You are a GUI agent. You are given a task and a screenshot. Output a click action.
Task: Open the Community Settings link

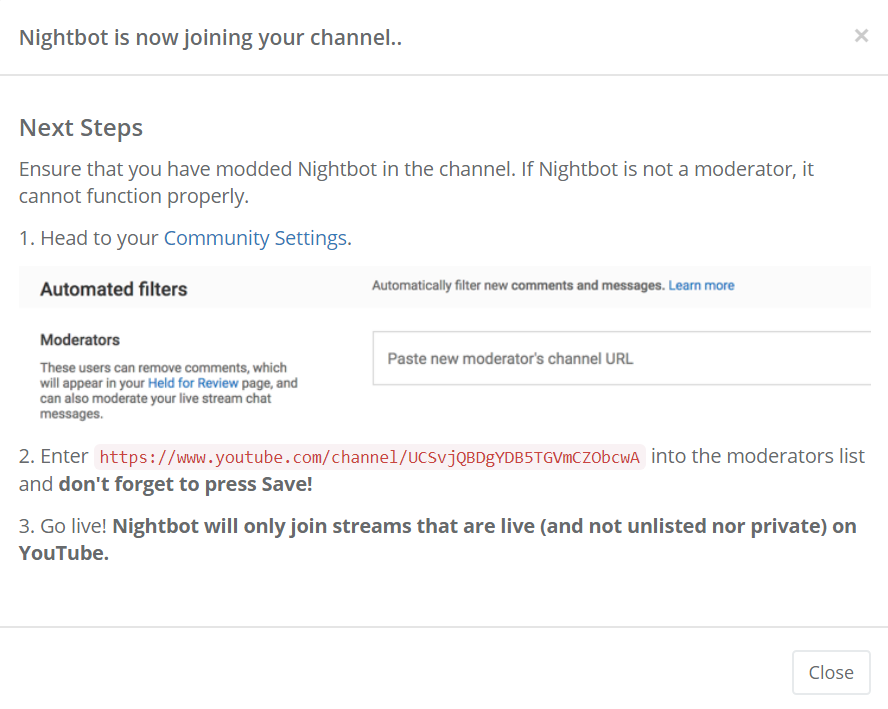pos(255,238)
